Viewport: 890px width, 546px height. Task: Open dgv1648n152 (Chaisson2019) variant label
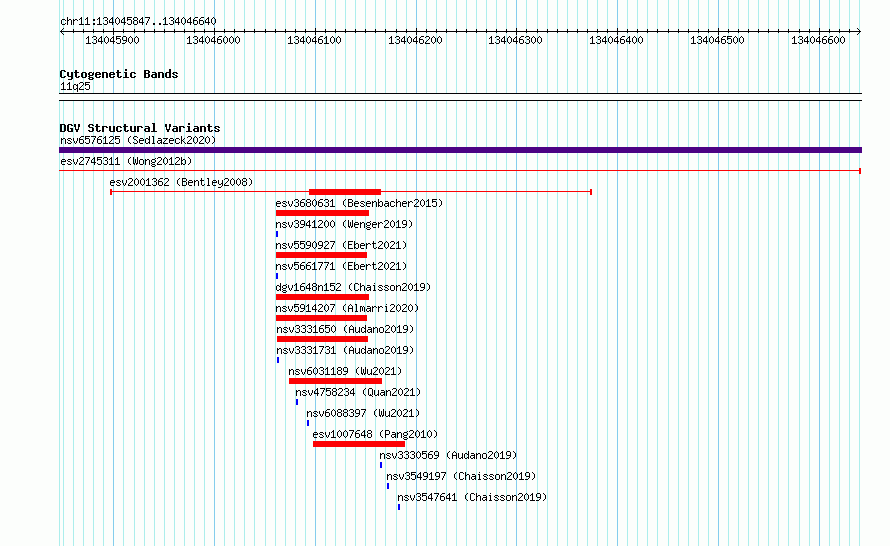353,287
